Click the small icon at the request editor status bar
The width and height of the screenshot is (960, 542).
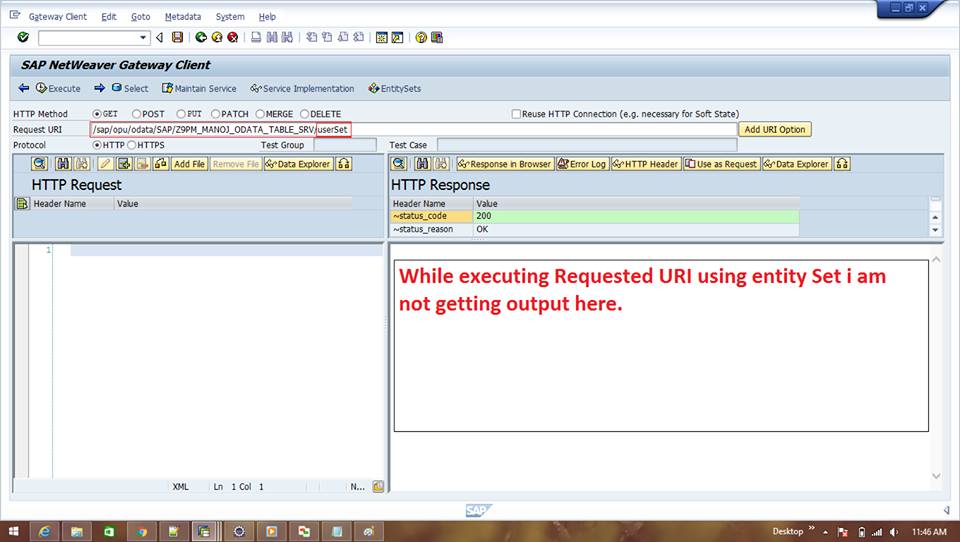378,486
